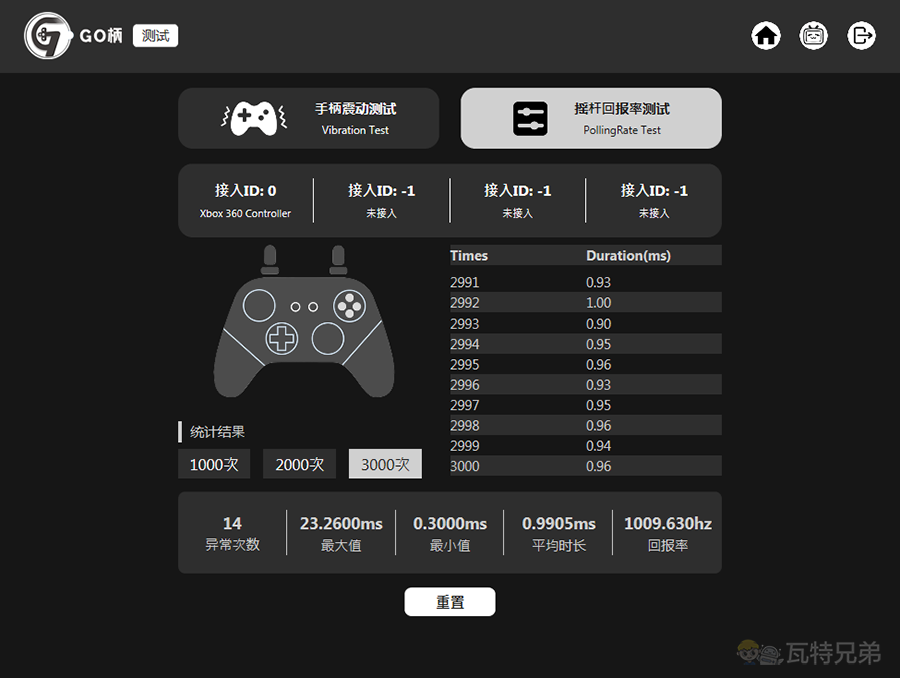Click the 0.3000ms 最小值 statistic
900x678 pixels.
tap(450, 533)
